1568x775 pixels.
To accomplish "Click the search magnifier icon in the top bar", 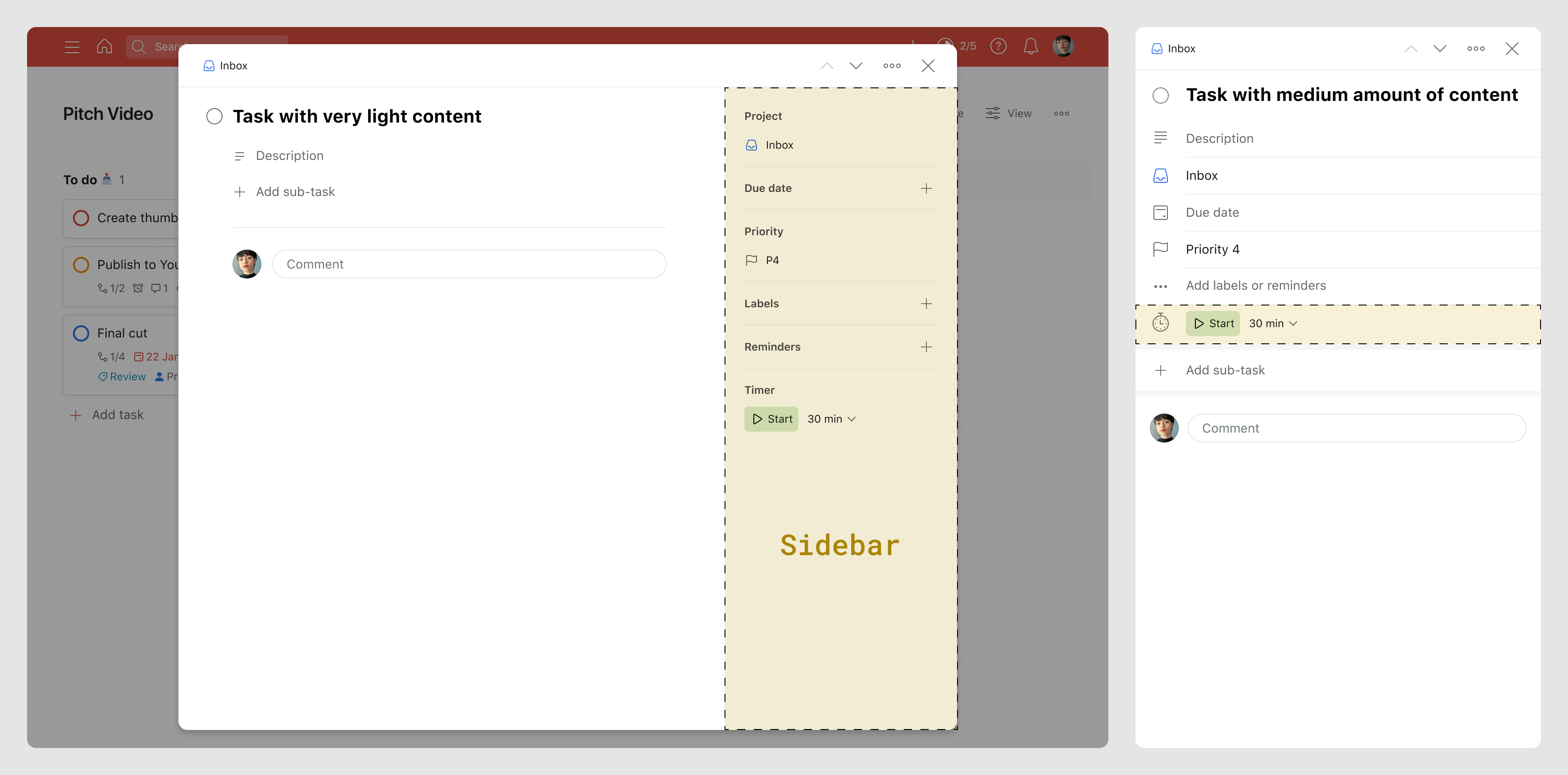I will pyautogui.click(x=139, y=47).
